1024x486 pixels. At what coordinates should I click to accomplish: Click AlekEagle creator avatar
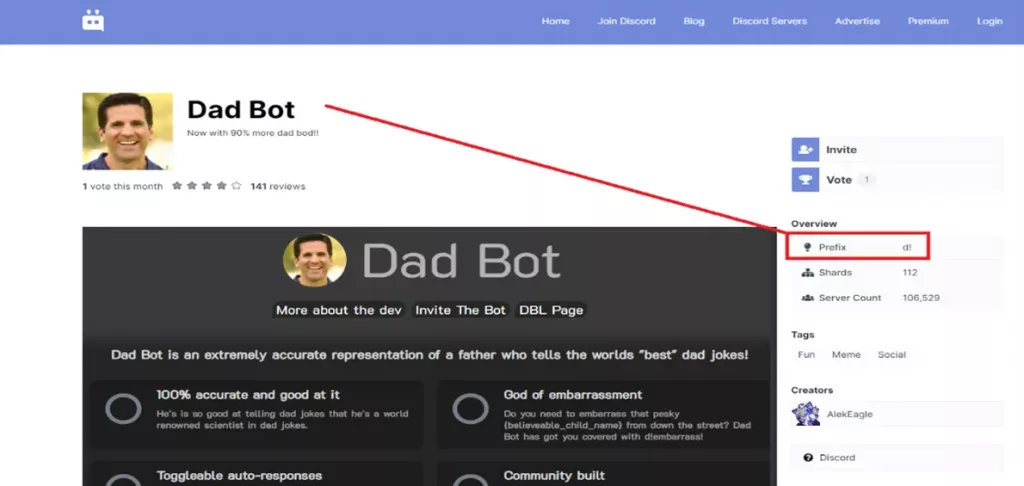point(805,414)
